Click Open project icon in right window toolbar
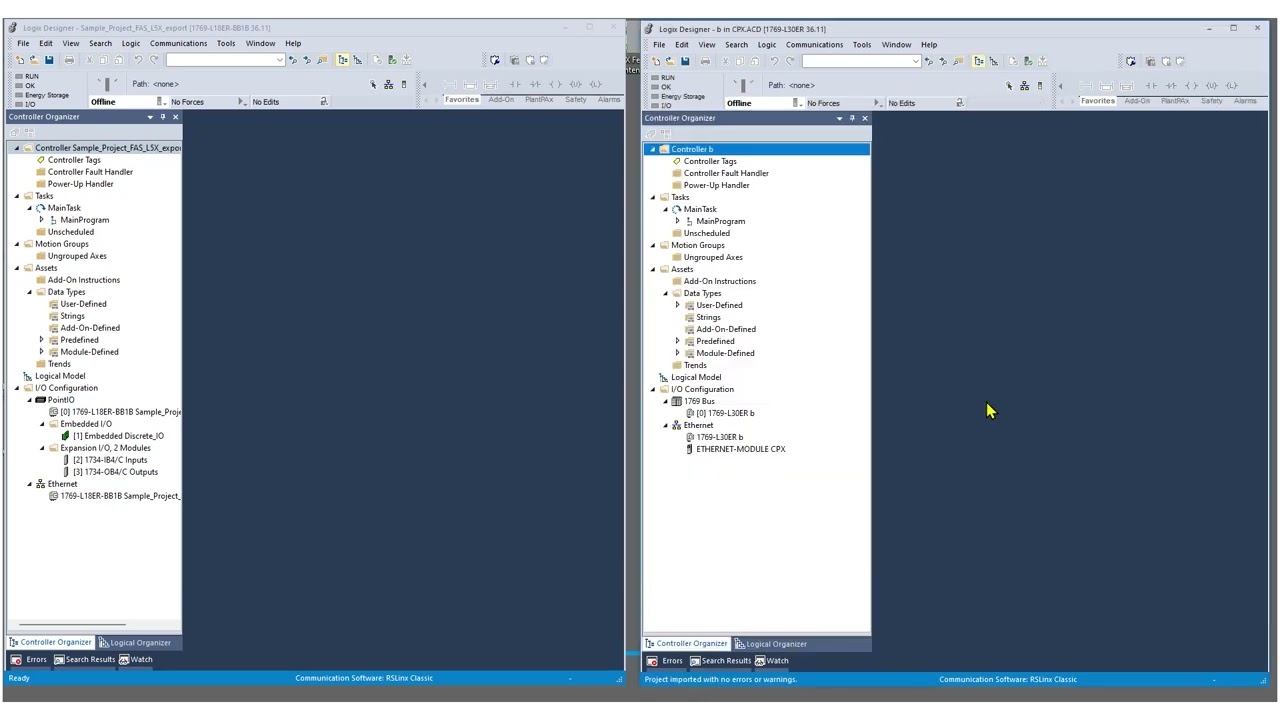 pyautogui.click(x=670, y=61)
